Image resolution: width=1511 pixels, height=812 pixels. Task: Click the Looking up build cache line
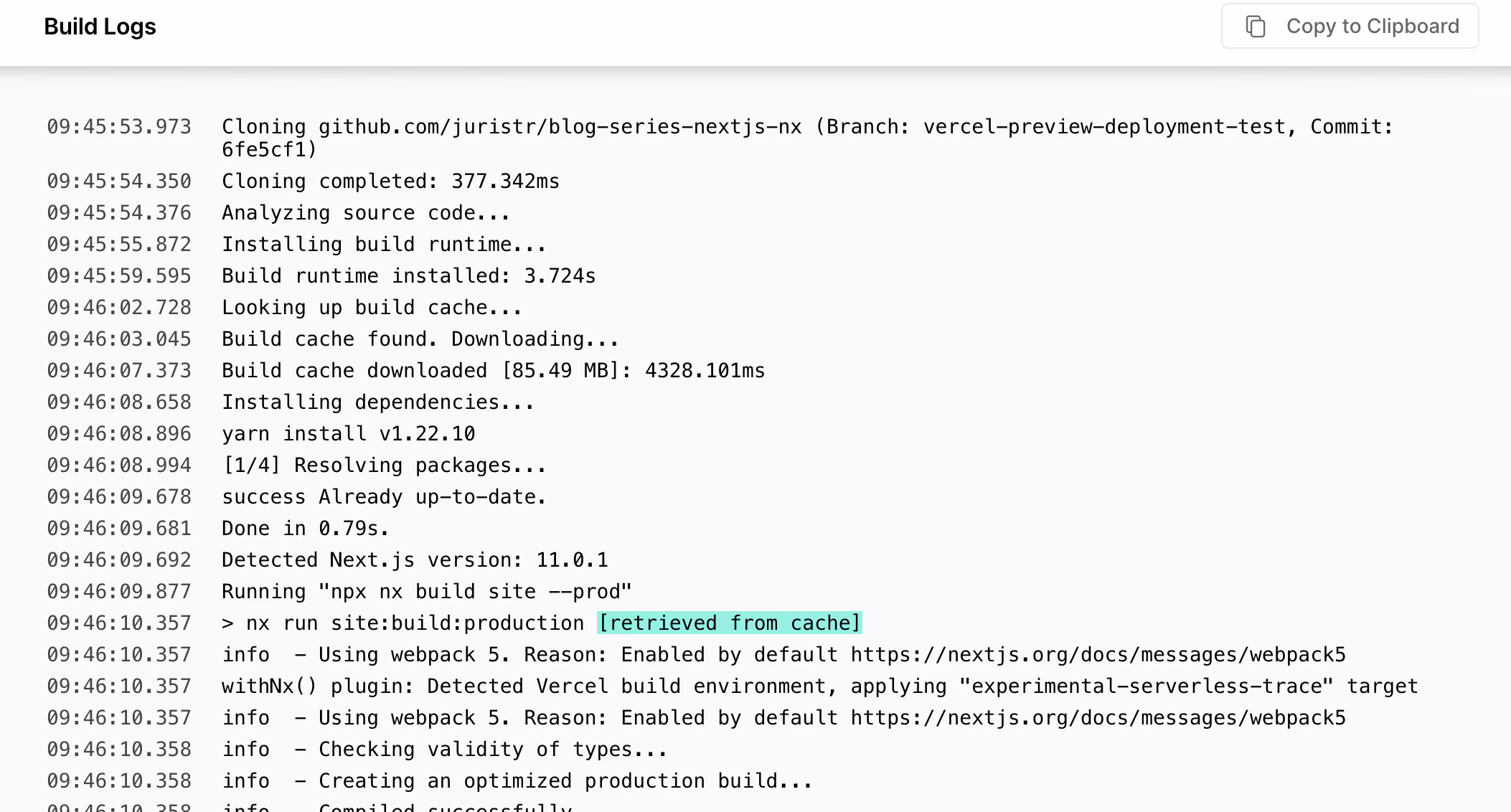[372, 307]
